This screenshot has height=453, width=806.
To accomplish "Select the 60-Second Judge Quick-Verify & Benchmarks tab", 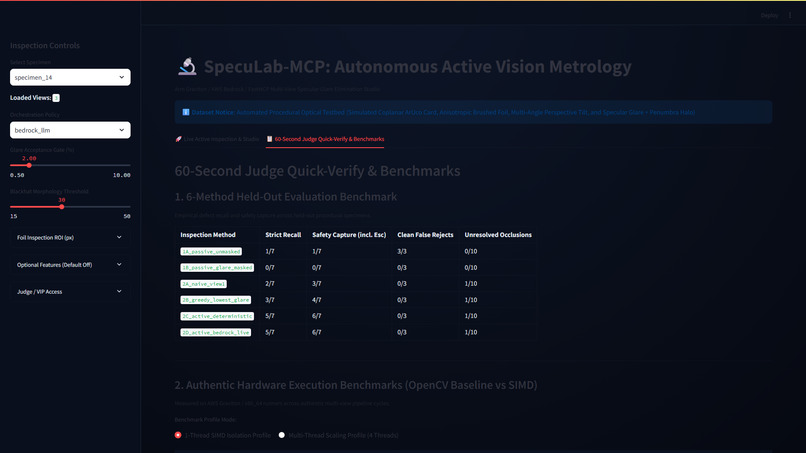I will coord(325,139).
